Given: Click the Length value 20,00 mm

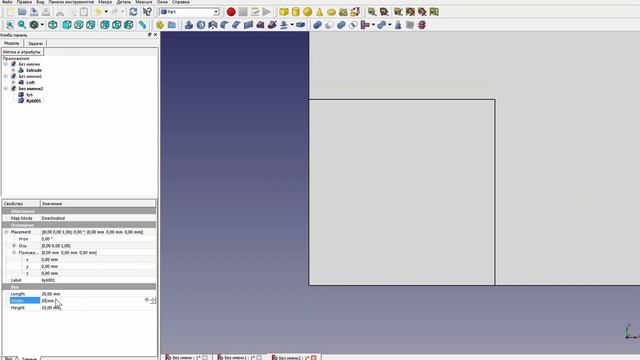Looking at the screenshot, I should 51,294.
